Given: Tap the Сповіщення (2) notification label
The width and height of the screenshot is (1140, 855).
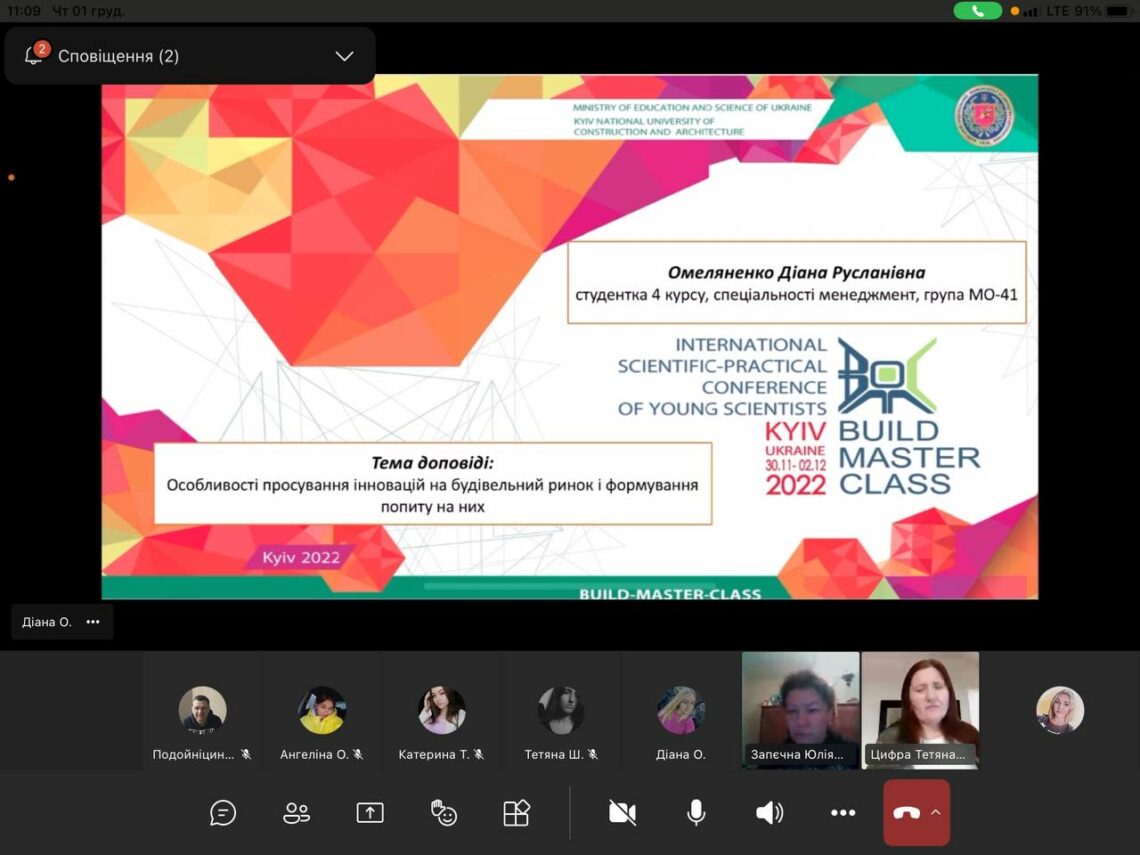Looking at the screenshot, I should tap(119, 56).
